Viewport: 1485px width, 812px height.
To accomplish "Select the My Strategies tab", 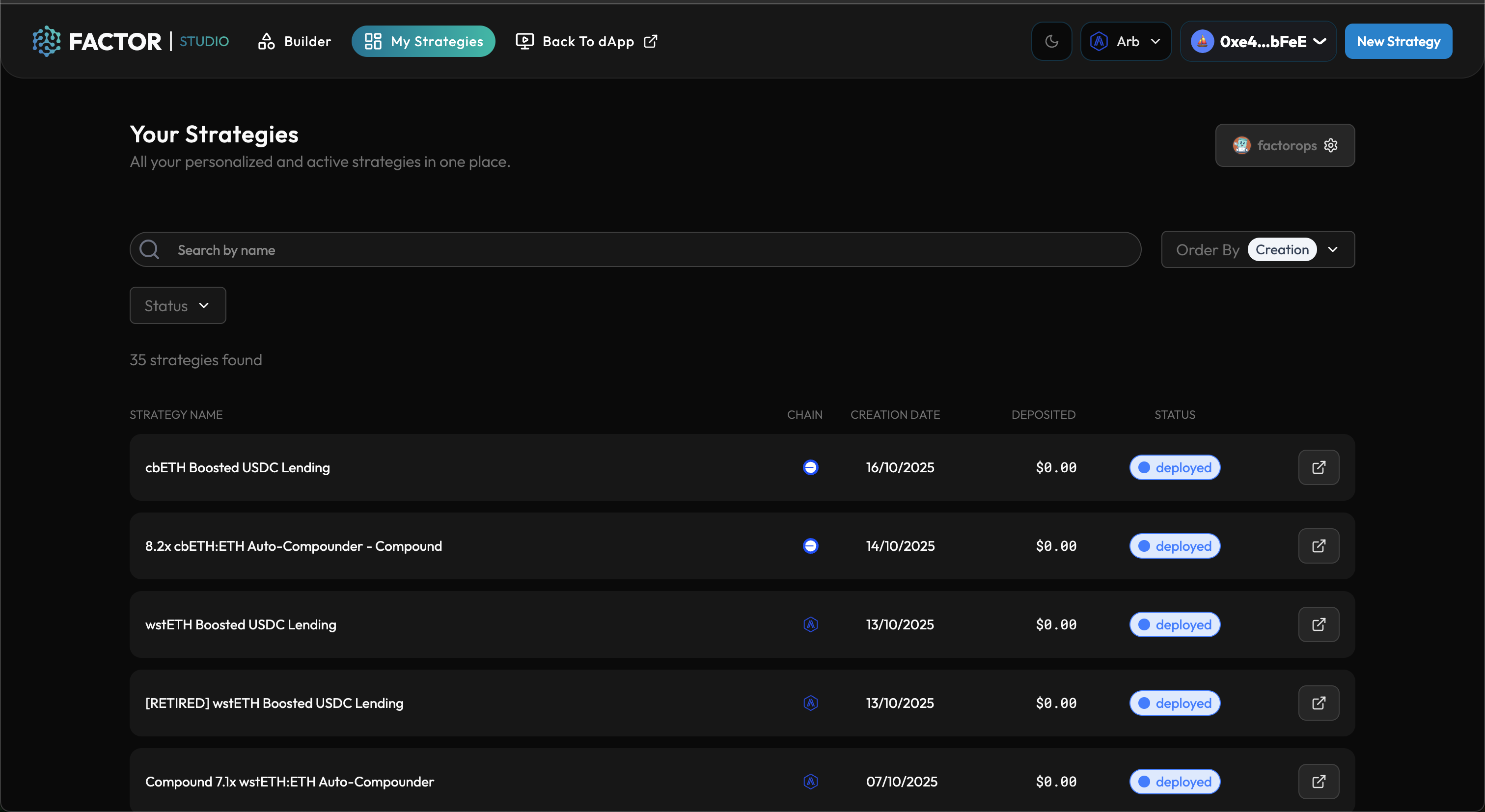I will (x=423, y=42).
